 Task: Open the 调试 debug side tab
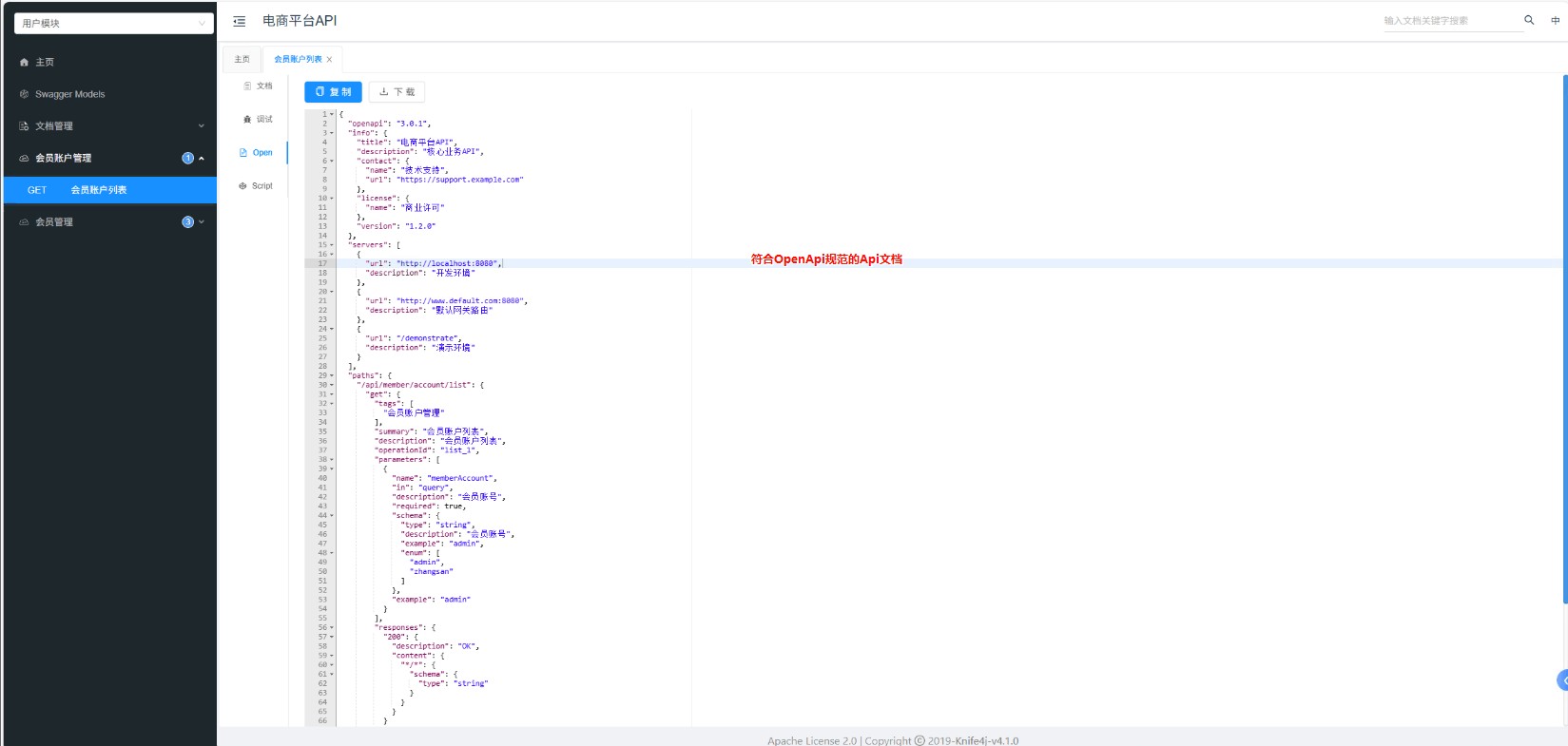258,120
